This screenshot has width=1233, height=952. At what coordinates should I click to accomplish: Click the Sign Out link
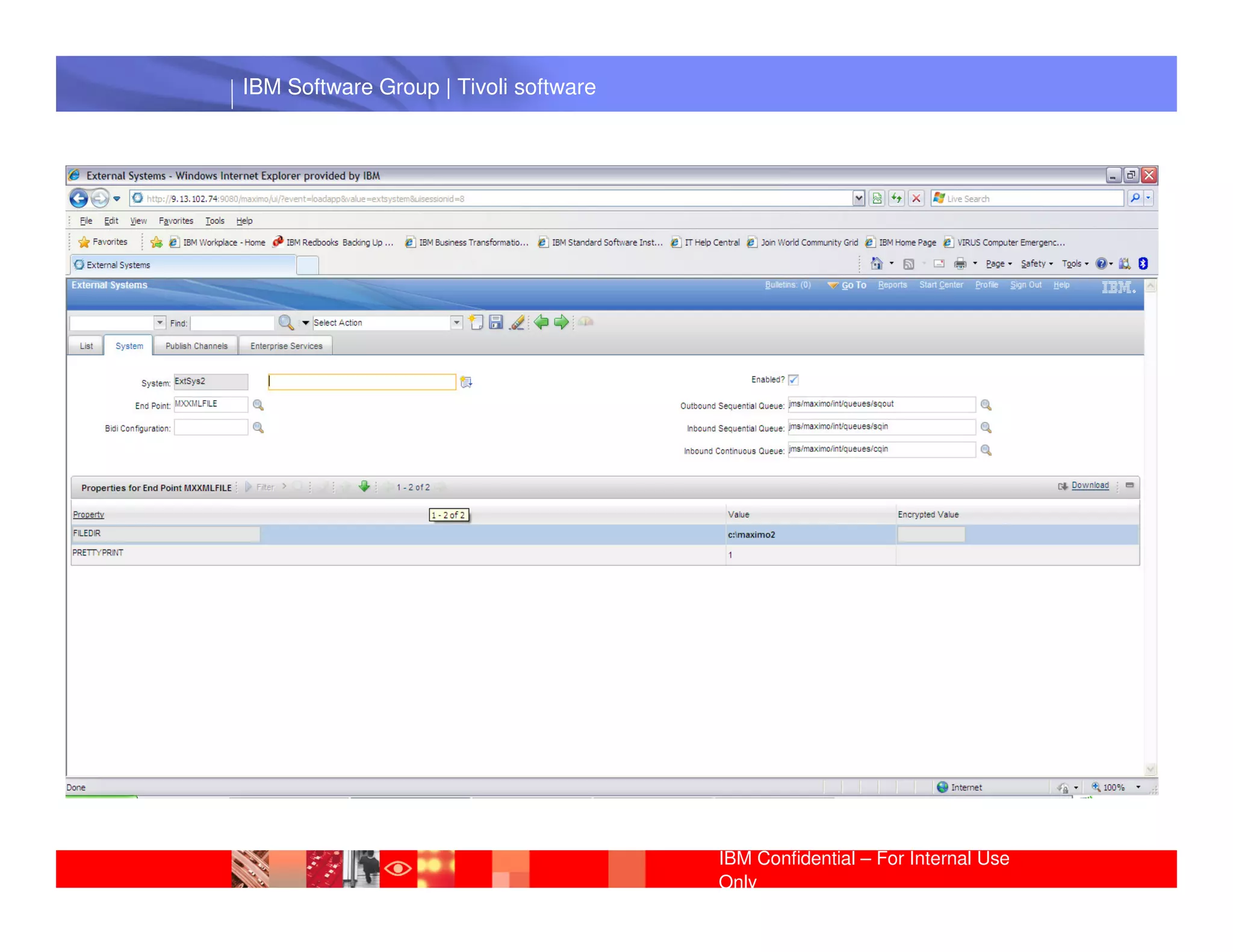[x=1025, y=285]
